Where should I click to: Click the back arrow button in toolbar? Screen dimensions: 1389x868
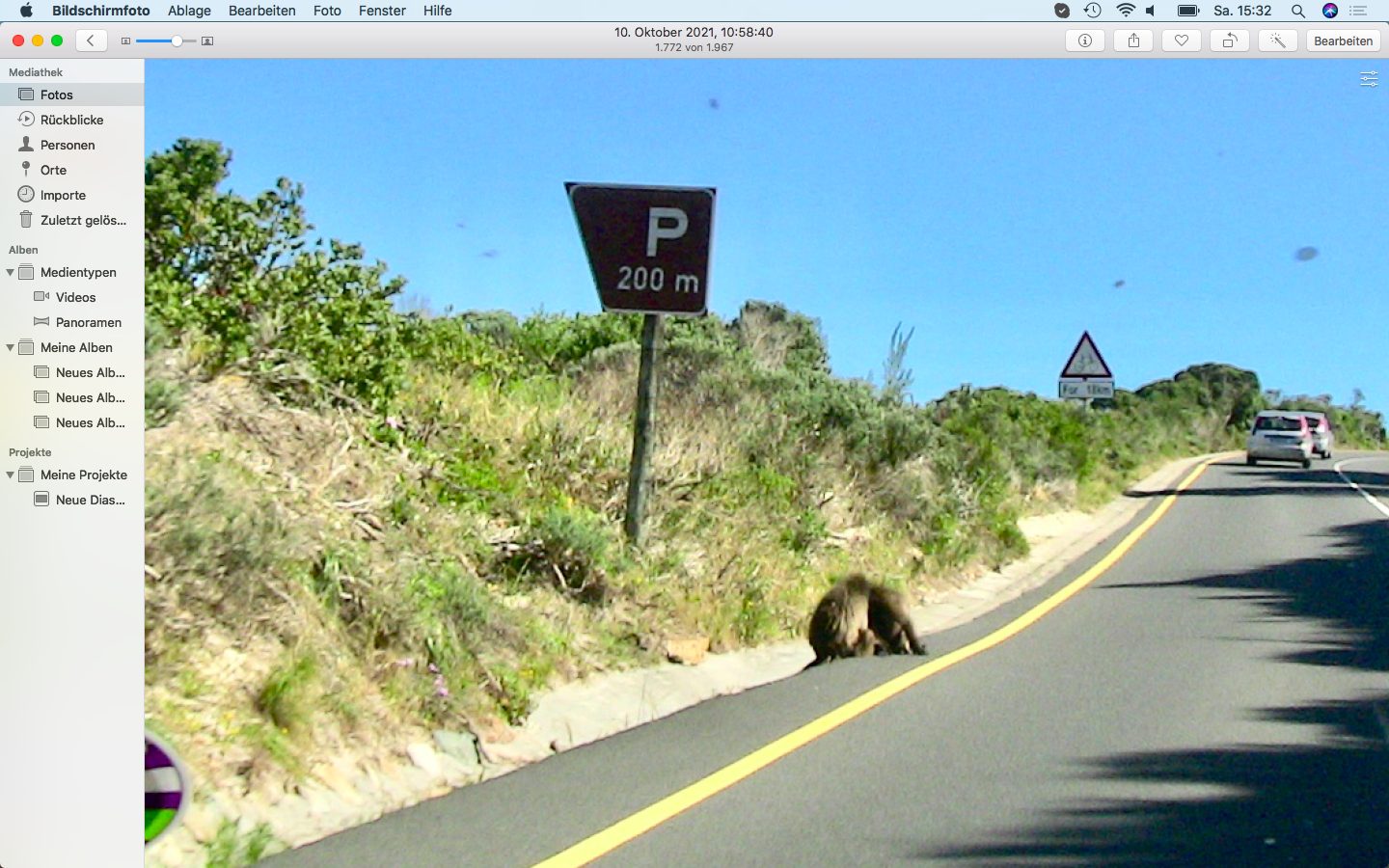click(91, 41)
